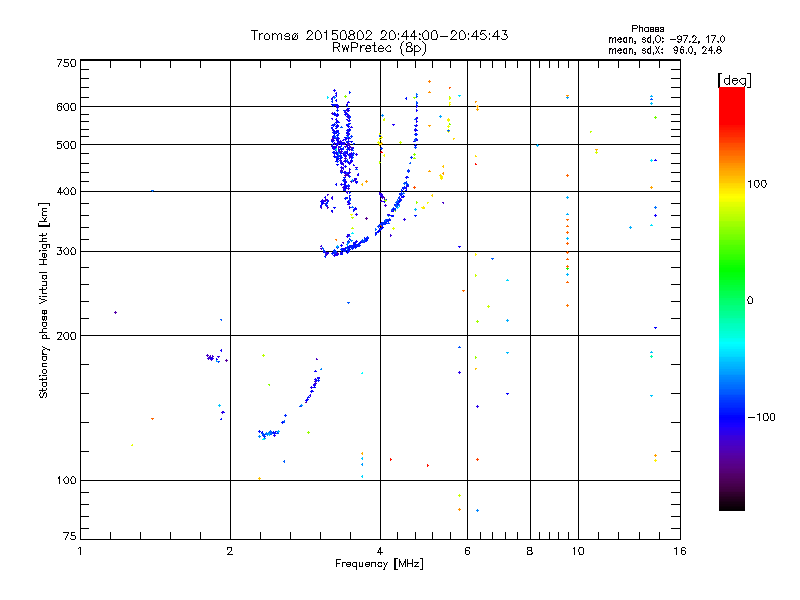Click the y-axis tick label "300"
This screenshot has height=600, width=800.
(66, 252)
